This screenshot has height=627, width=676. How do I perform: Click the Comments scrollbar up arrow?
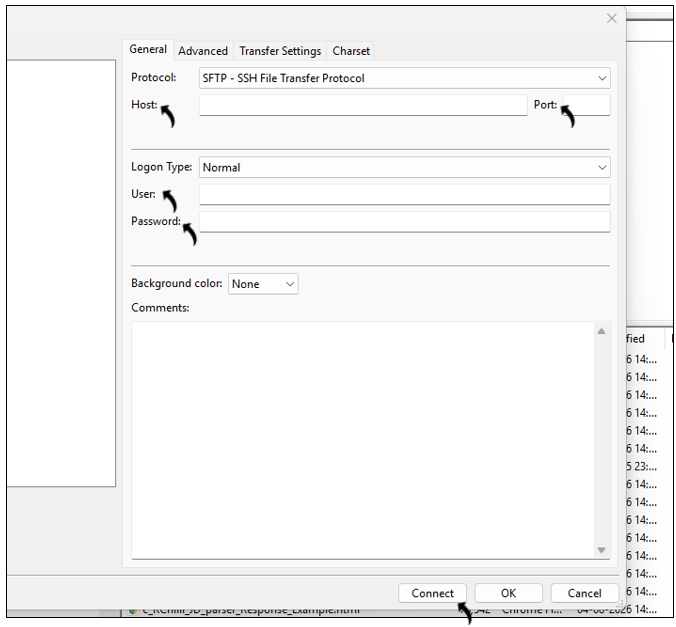(601, 331)
